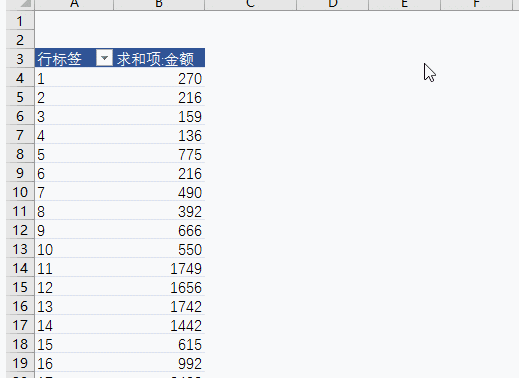Select row label 16 in cell A19
Image resolution: width=519 pixels, height=378 pixels.
[74, 363]
